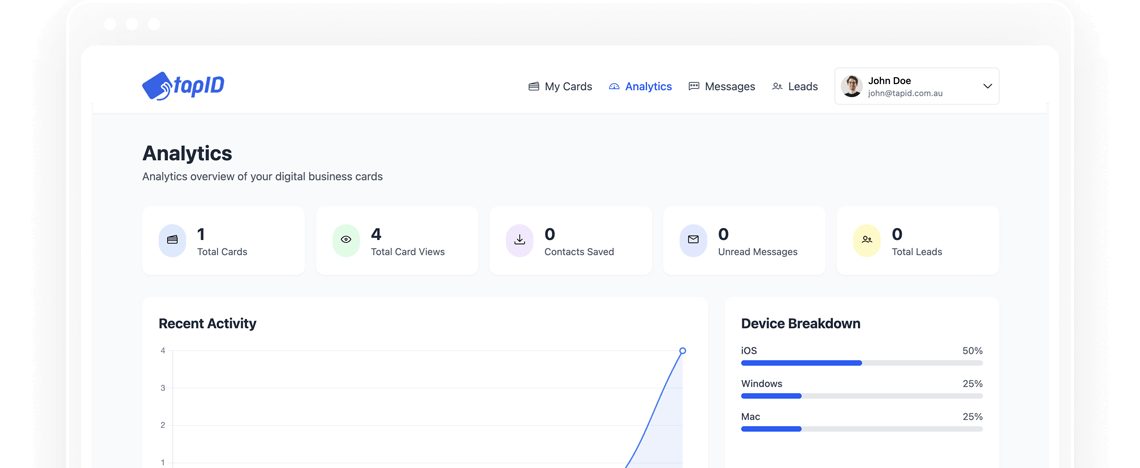Viewport: 1140px width, 468px height.
Task: Open the Messages tab
Action: (x=722, y=86)
